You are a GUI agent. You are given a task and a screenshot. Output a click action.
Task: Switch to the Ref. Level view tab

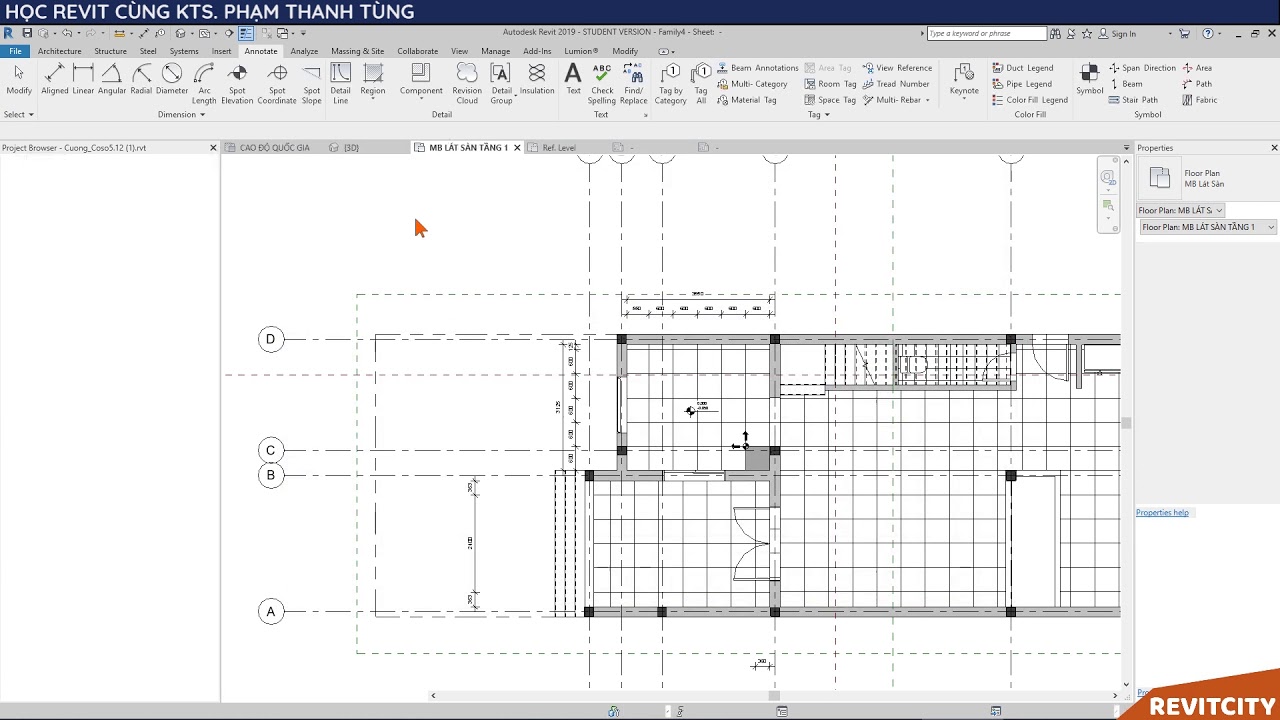coord(558,148)
